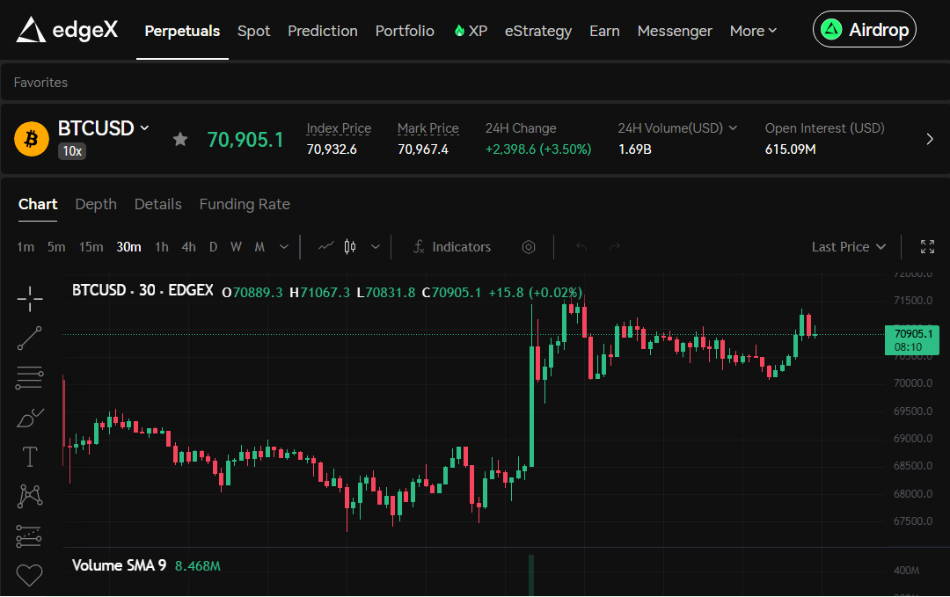Open the Portfolio page
950x597 pixels.
click(404, 31)
